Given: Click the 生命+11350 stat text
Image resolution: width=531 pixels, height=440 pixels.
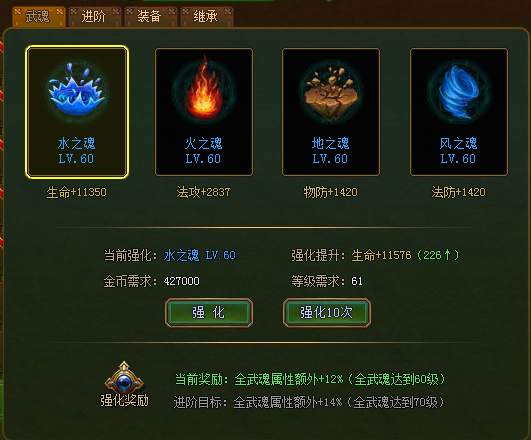Looking at the screenshot, I should [77, 192].
